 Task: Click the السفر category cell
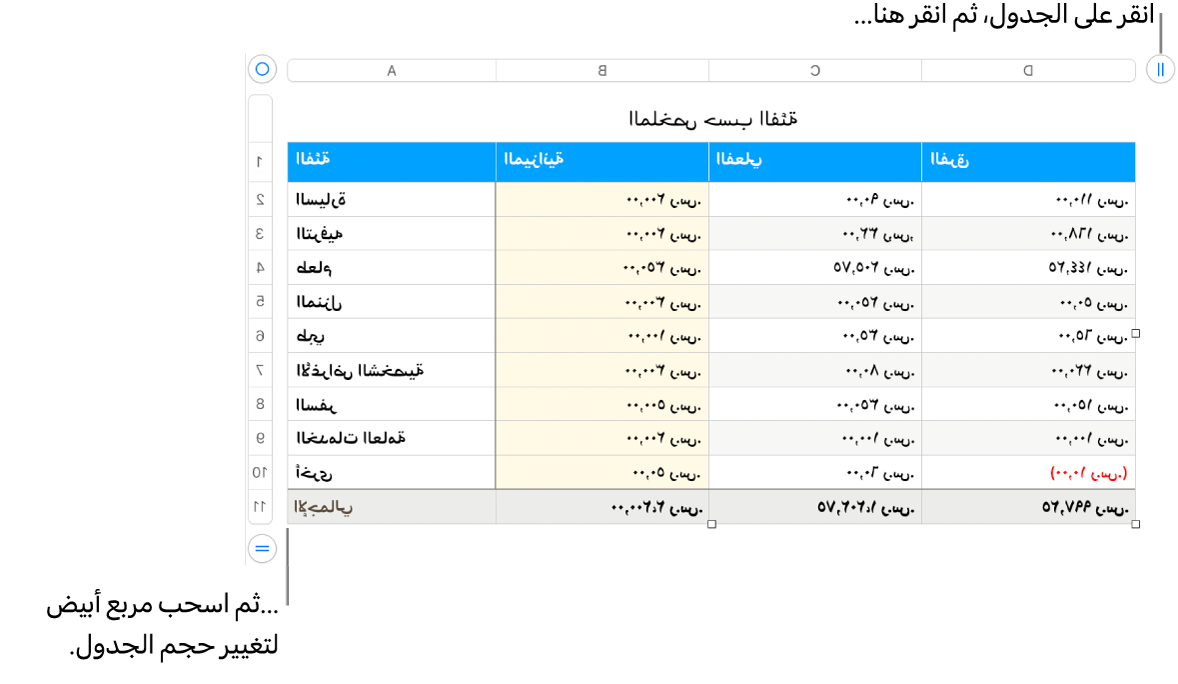[x=391, y=404]
